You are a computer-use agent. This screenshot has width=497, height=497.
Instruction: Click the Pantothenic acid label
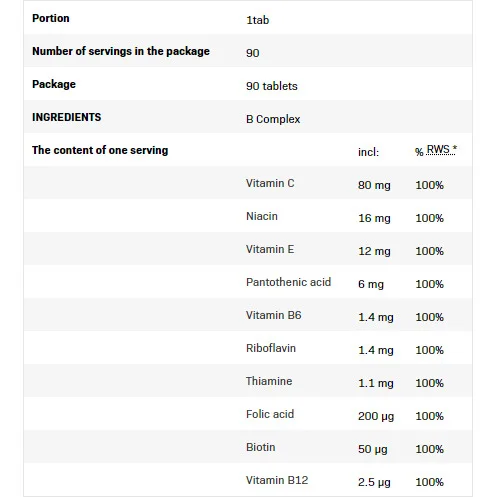pyautogui.click(x=288, y=282)
